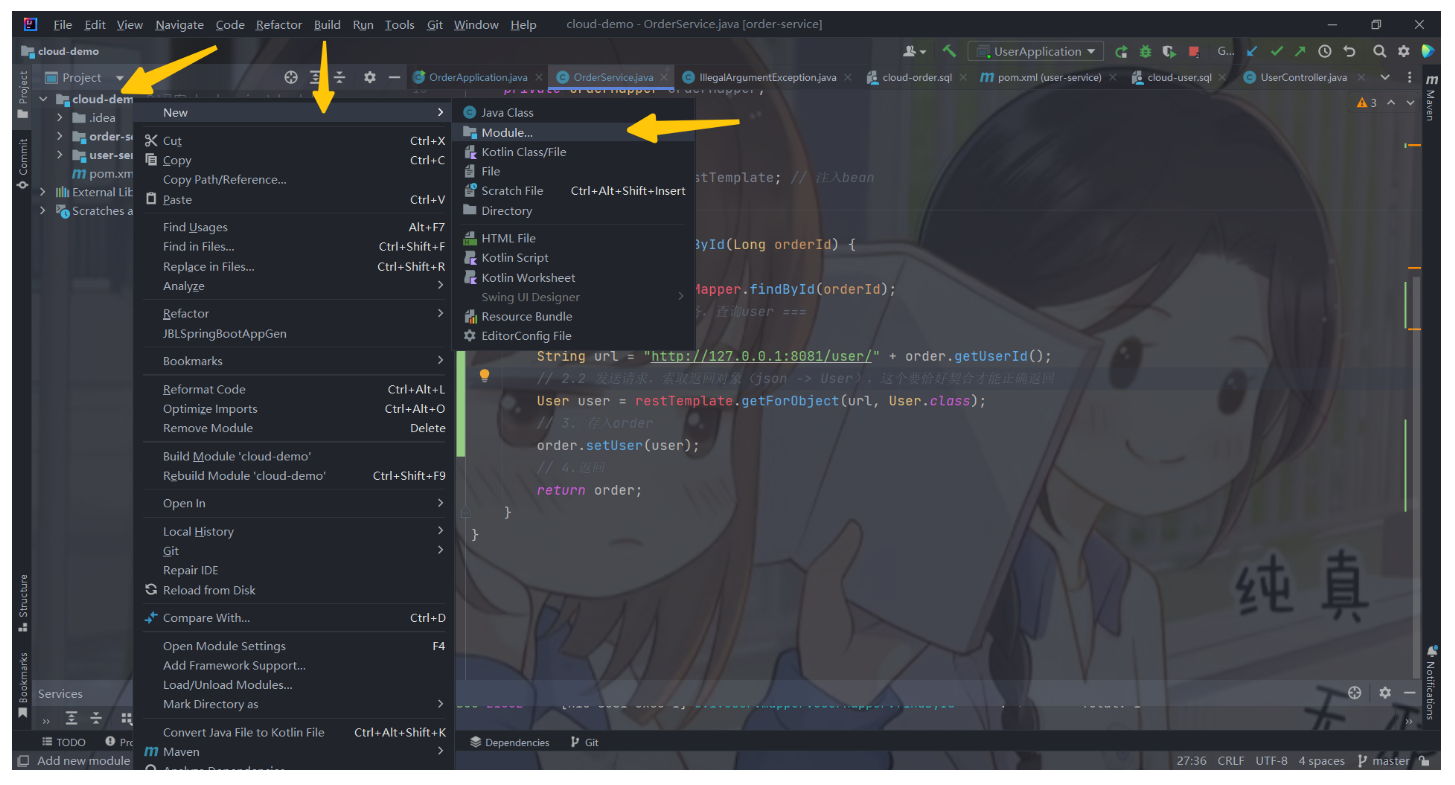Image resolution: width=1455 pixels, height=785 pixels.
Task: Close the OrderService.java tab
Action: click(665, 77)
